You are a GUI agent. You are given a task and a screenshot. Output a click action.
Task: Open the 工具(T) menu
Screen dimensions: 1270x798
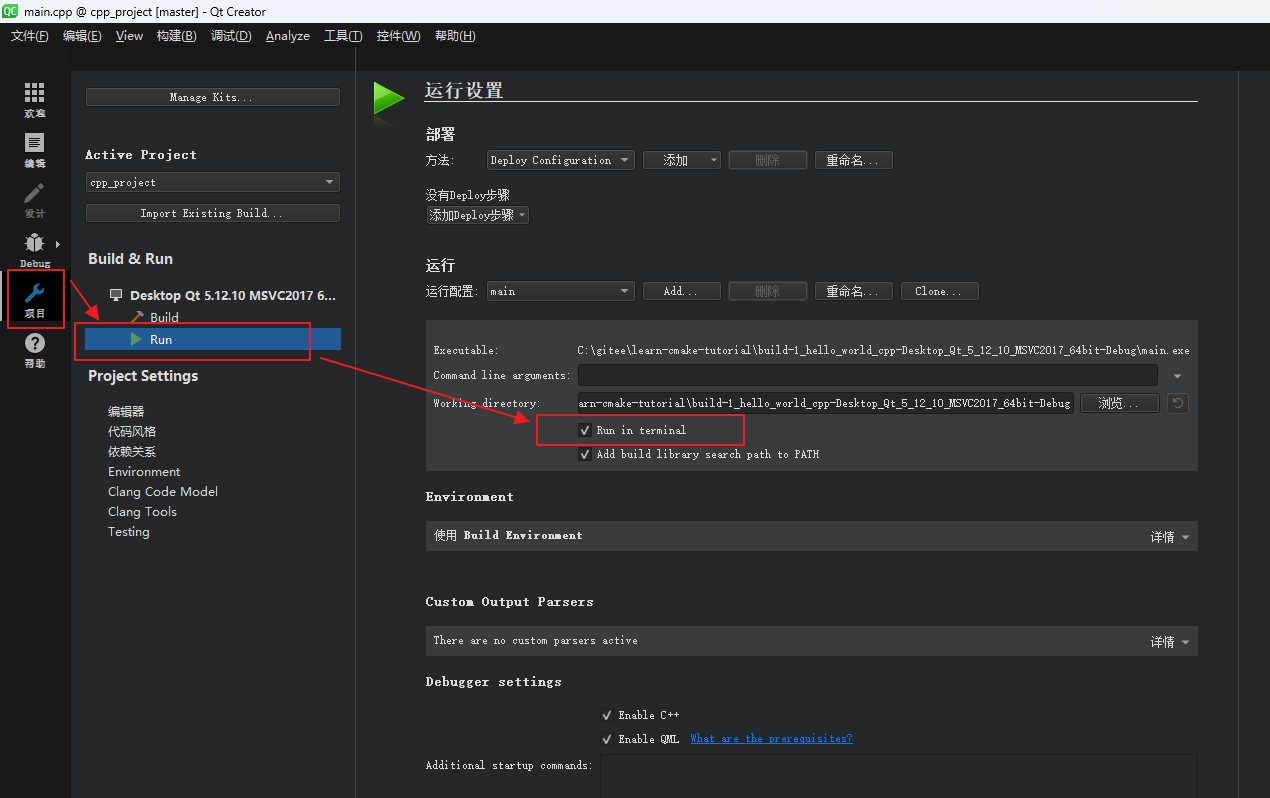[343, 35]
